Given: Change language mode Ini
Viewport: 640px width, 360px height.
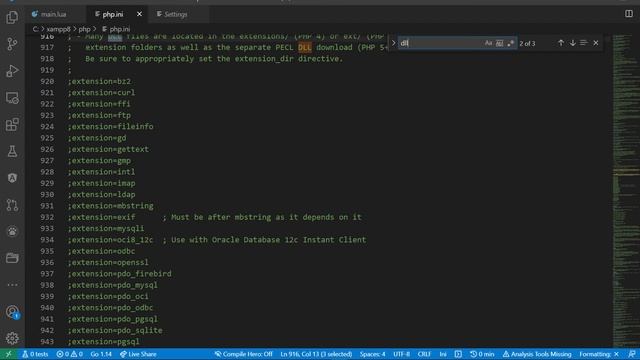Looking at the screenshot, I should pyautogui.click(x=443, y=354).
